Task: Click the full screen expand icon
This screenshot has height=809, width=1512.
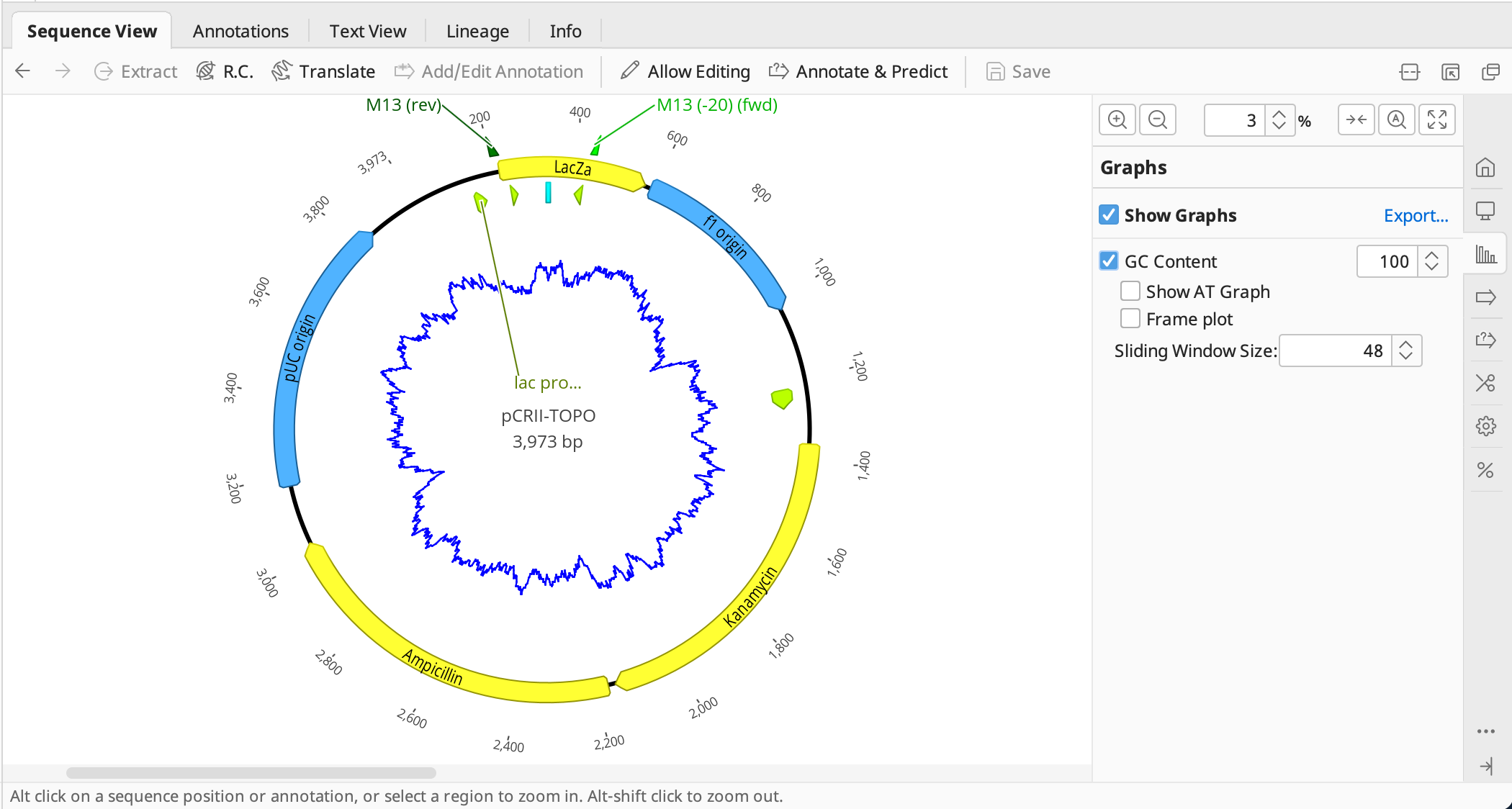Action: (1436, 119)
